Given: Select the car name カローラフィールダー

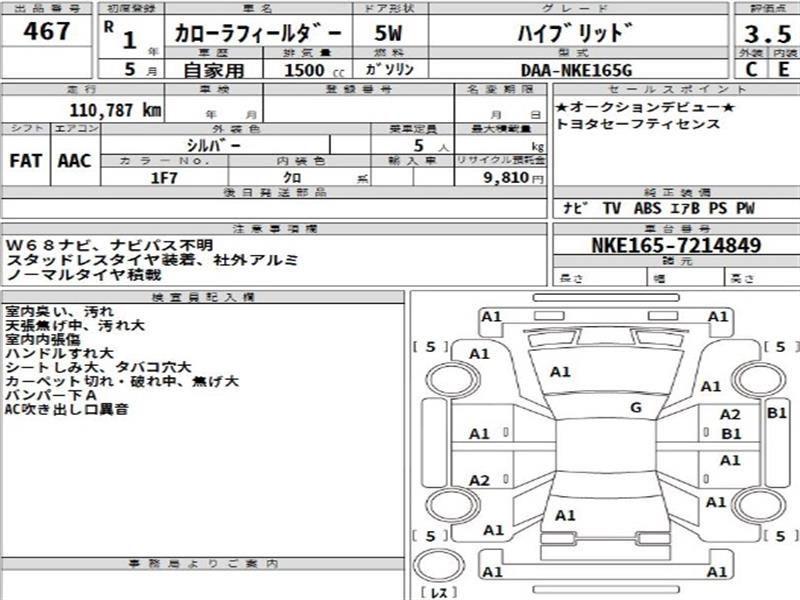Looking at the screenshot, I should click(x=258, y=33).
